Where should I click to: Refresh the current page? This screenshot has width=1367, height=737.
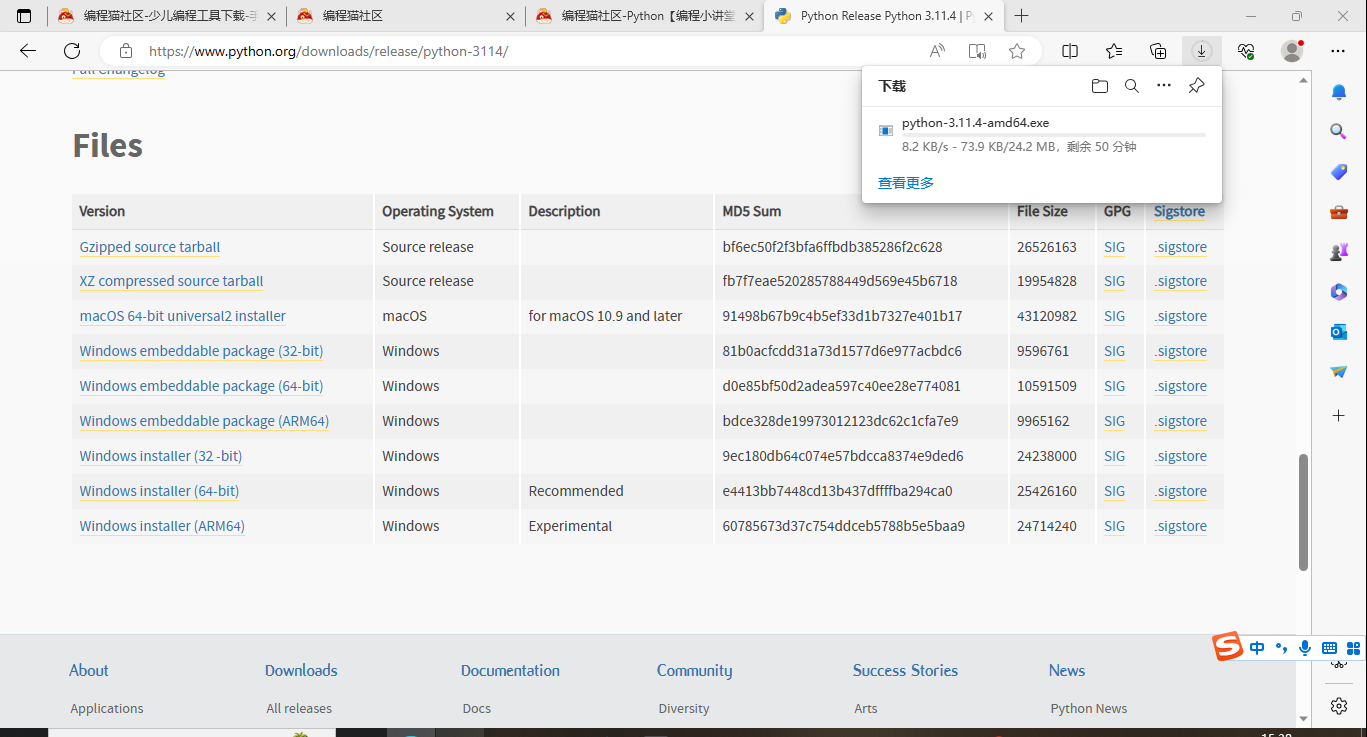[72, 51]
